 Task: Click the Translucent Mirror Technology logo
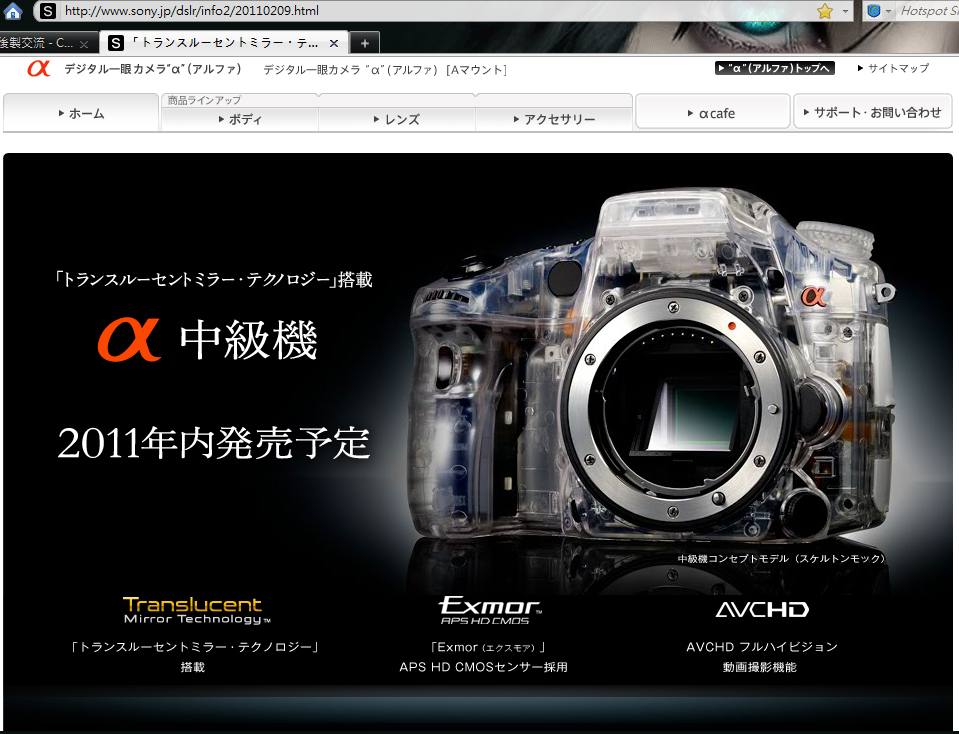tap(196, 610)
